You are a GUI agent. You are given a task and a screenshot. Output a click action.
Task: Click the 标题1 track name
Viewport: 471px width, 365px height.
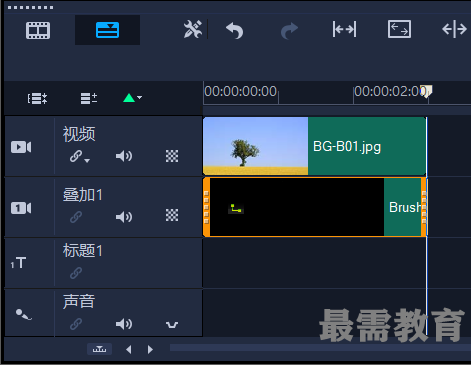(83, 250)
